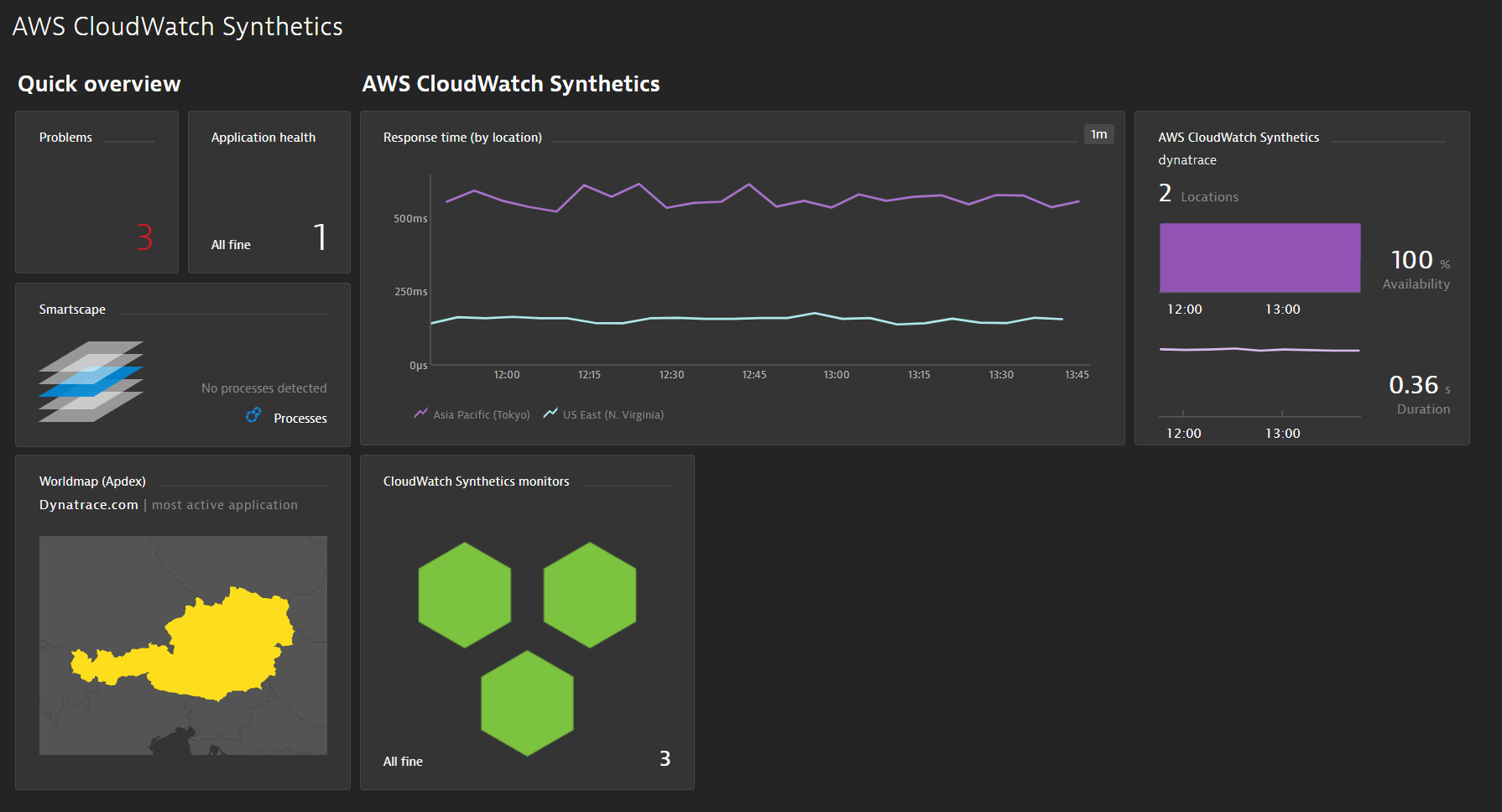Select the top-right green monitor hexagon
This screenshot has width=1502, height=812.
click(590, 595)
